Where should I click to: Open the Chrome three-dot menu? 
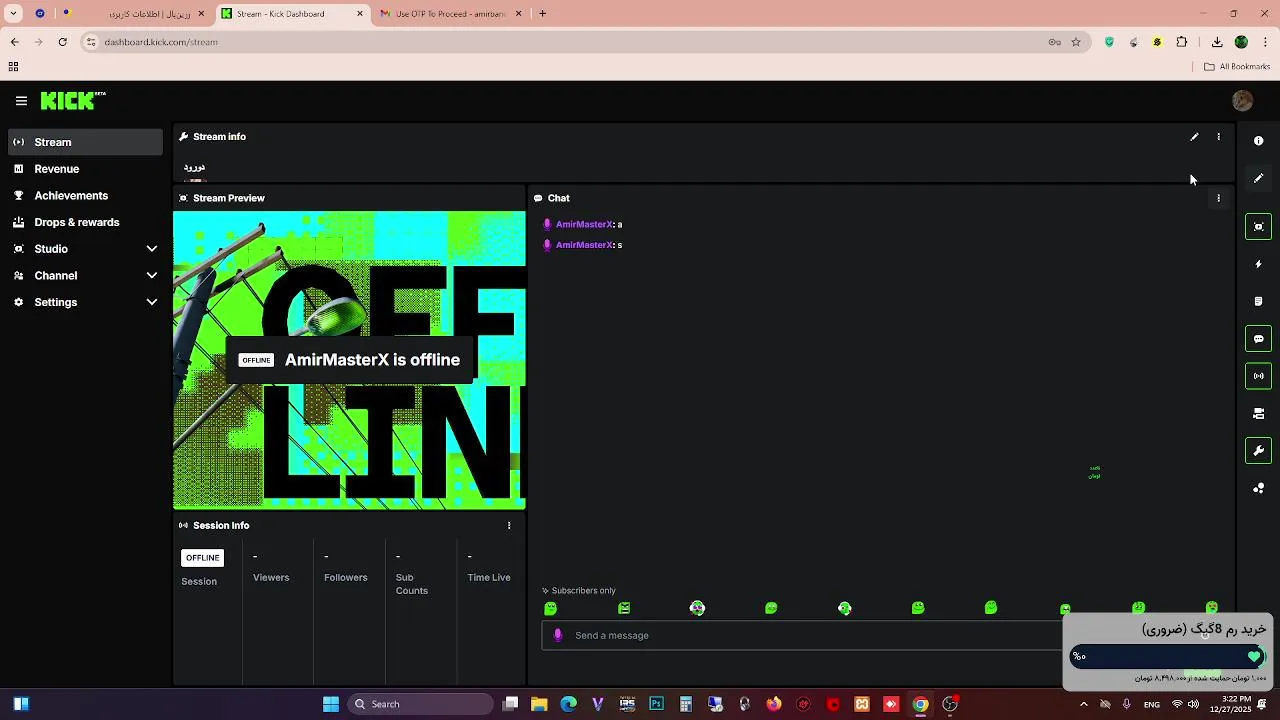click(x=1265, y=42)
